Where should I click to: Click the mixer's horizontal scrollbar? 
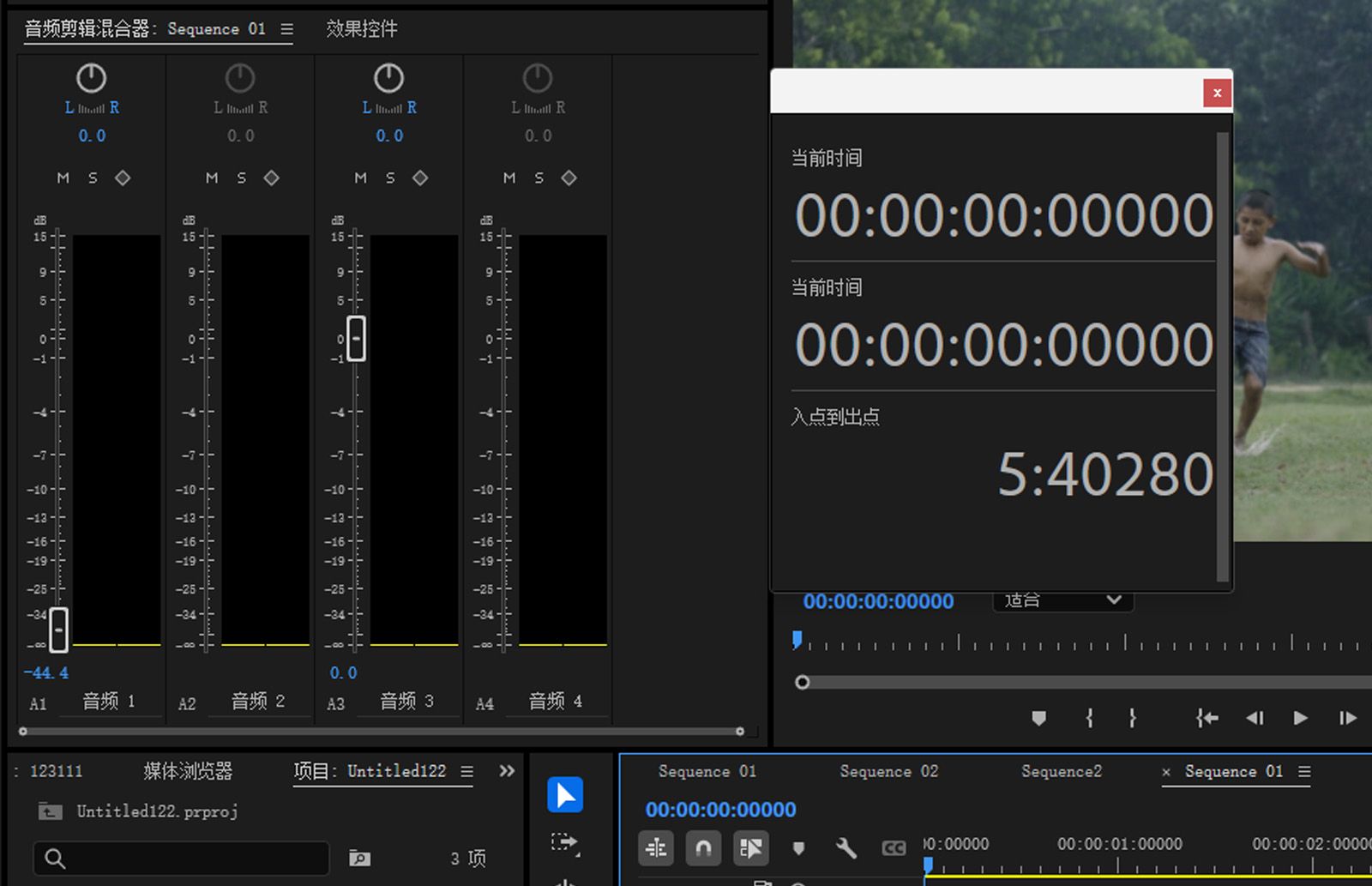382,732
